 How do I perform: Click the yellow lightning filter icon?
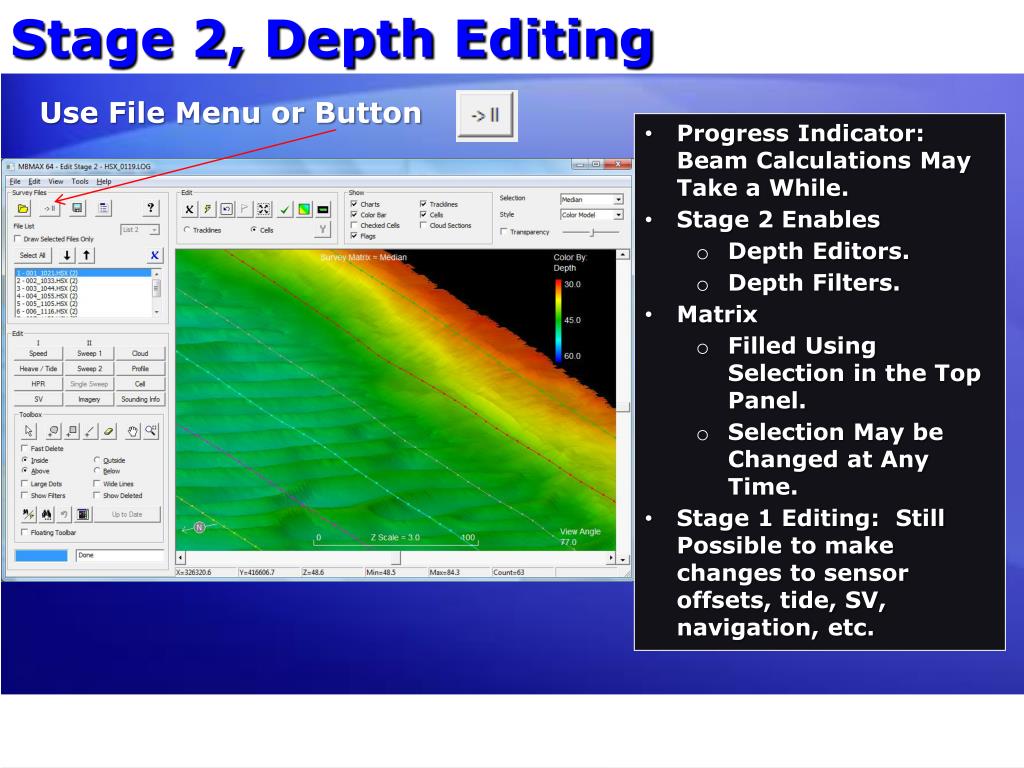208,210
